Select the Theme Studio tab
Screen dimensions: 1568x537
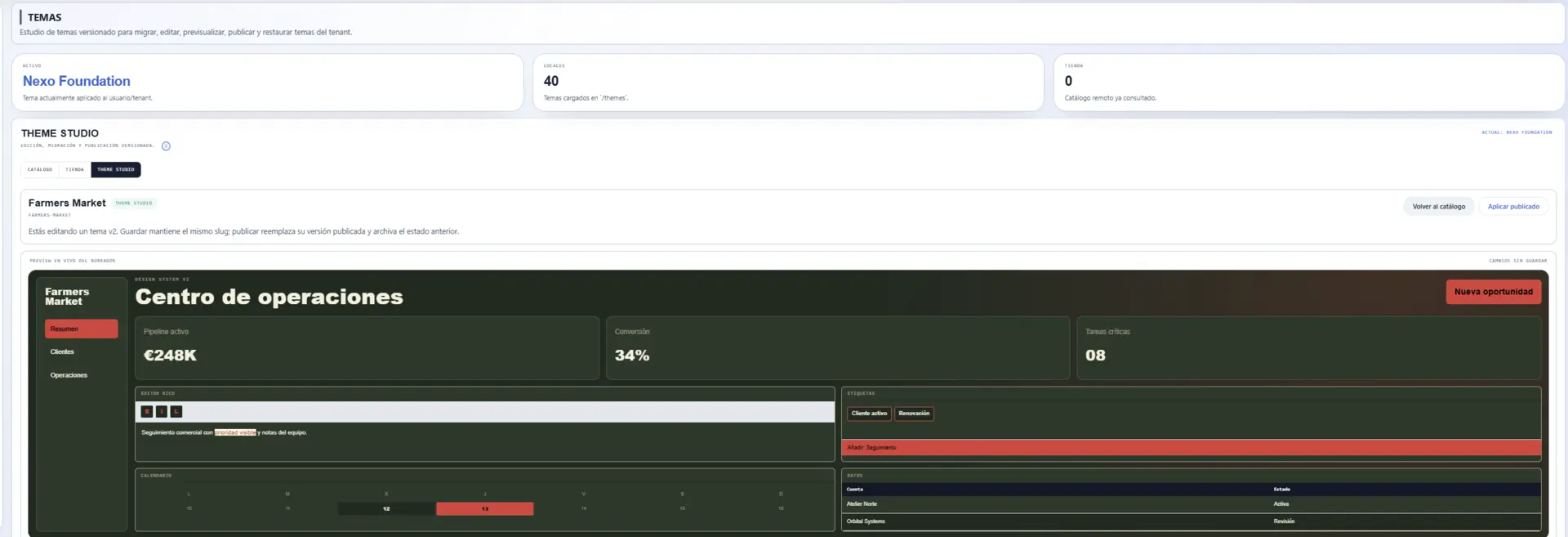116,170
